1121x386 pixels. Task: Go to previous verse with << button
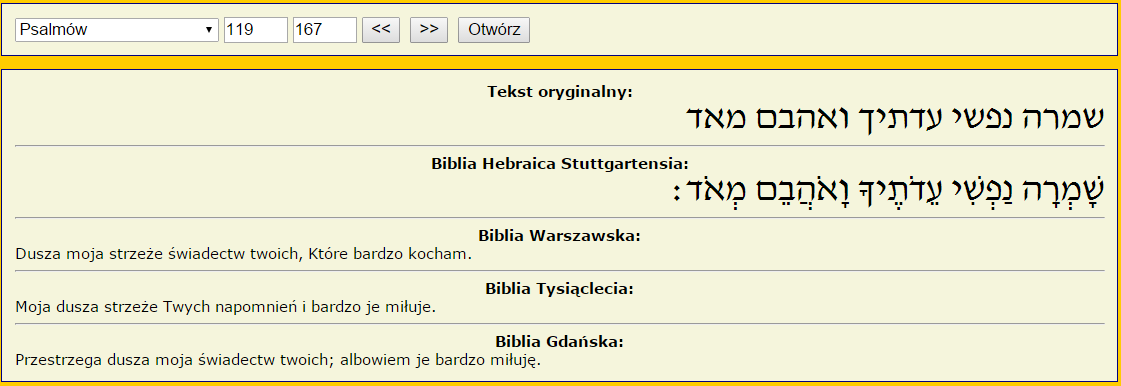click(381, 30)
